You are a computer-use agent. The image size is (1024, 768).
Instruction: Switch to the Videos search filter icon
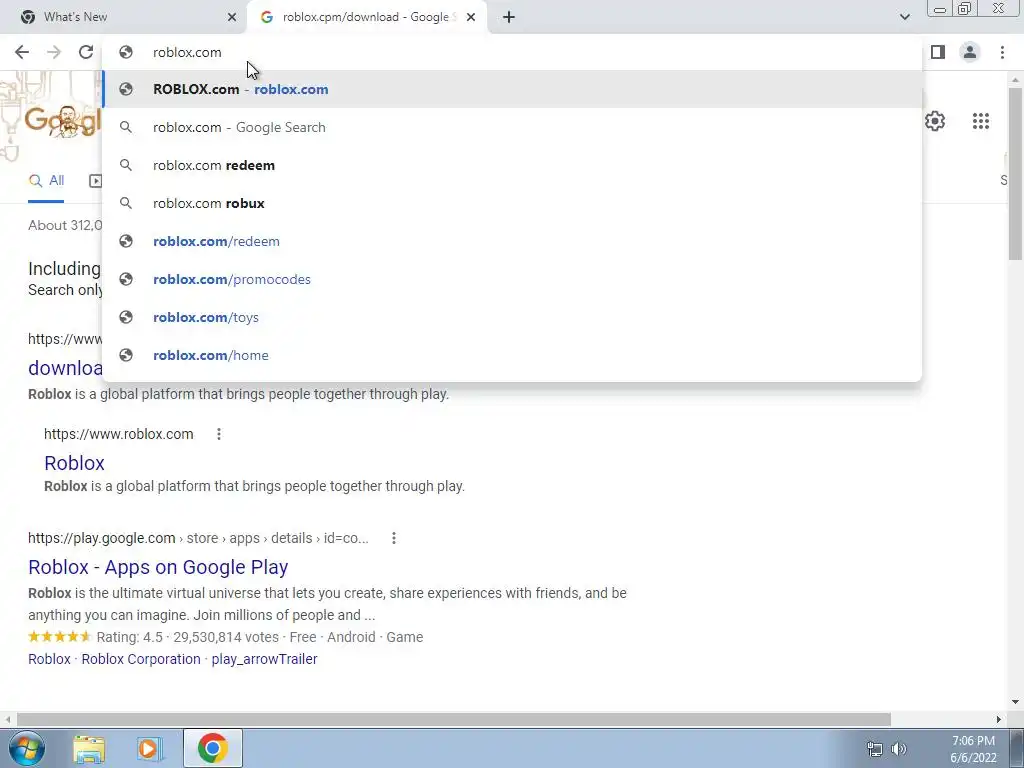pyautogui.click(x=95, y=181)
